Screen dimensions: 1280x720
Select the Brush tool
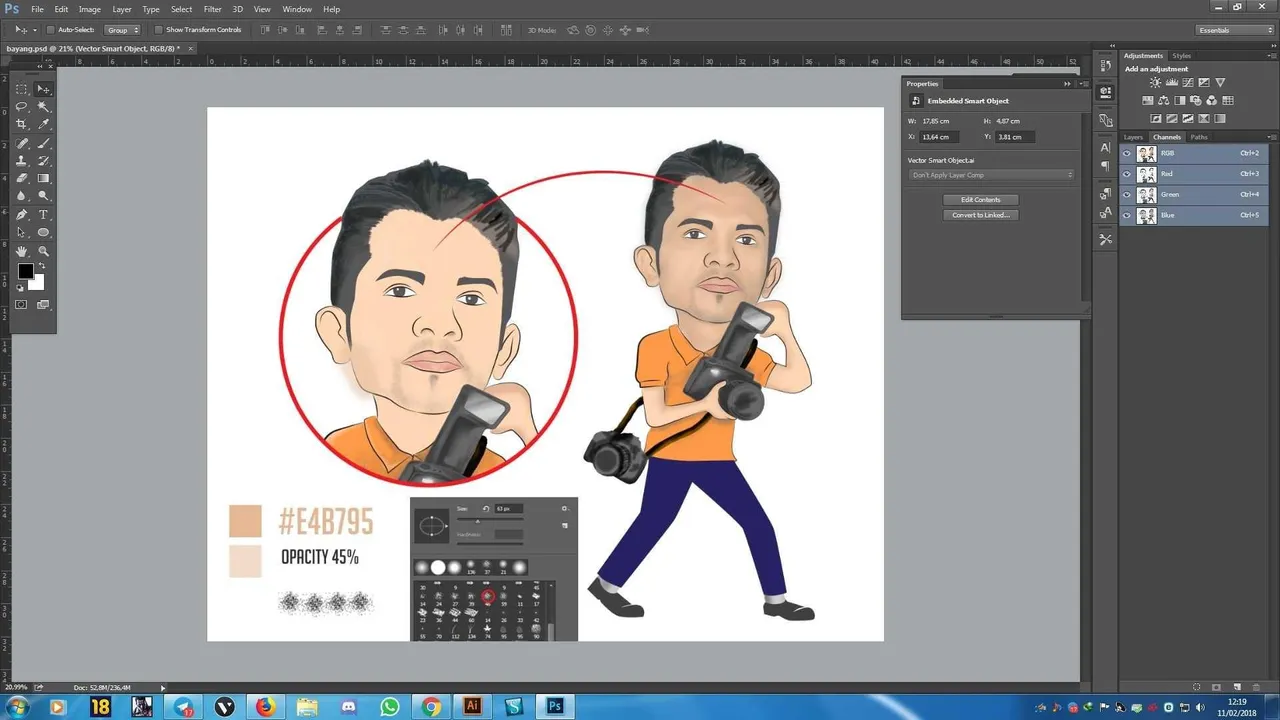click(44, 143)
